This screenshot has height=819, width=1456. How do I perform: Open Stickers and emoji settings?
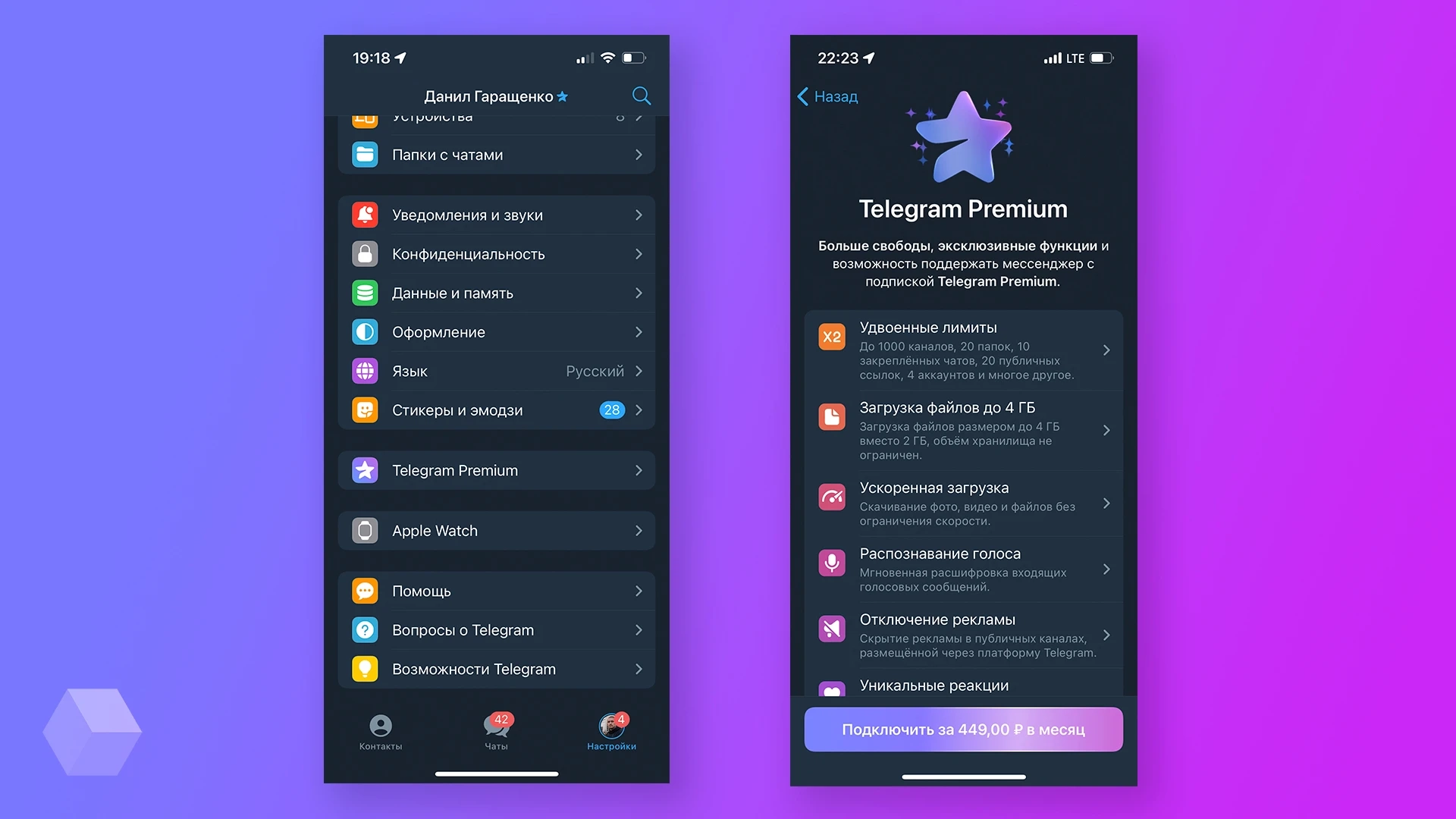[x=500, y=411]
